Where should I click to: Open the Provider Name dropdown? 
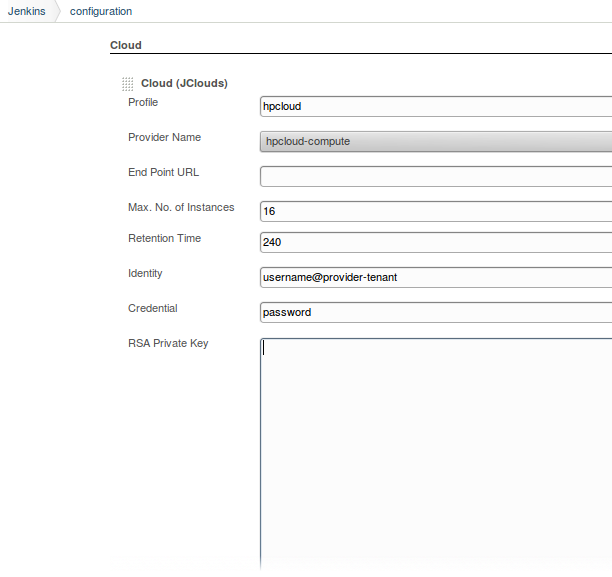point(435,141)
